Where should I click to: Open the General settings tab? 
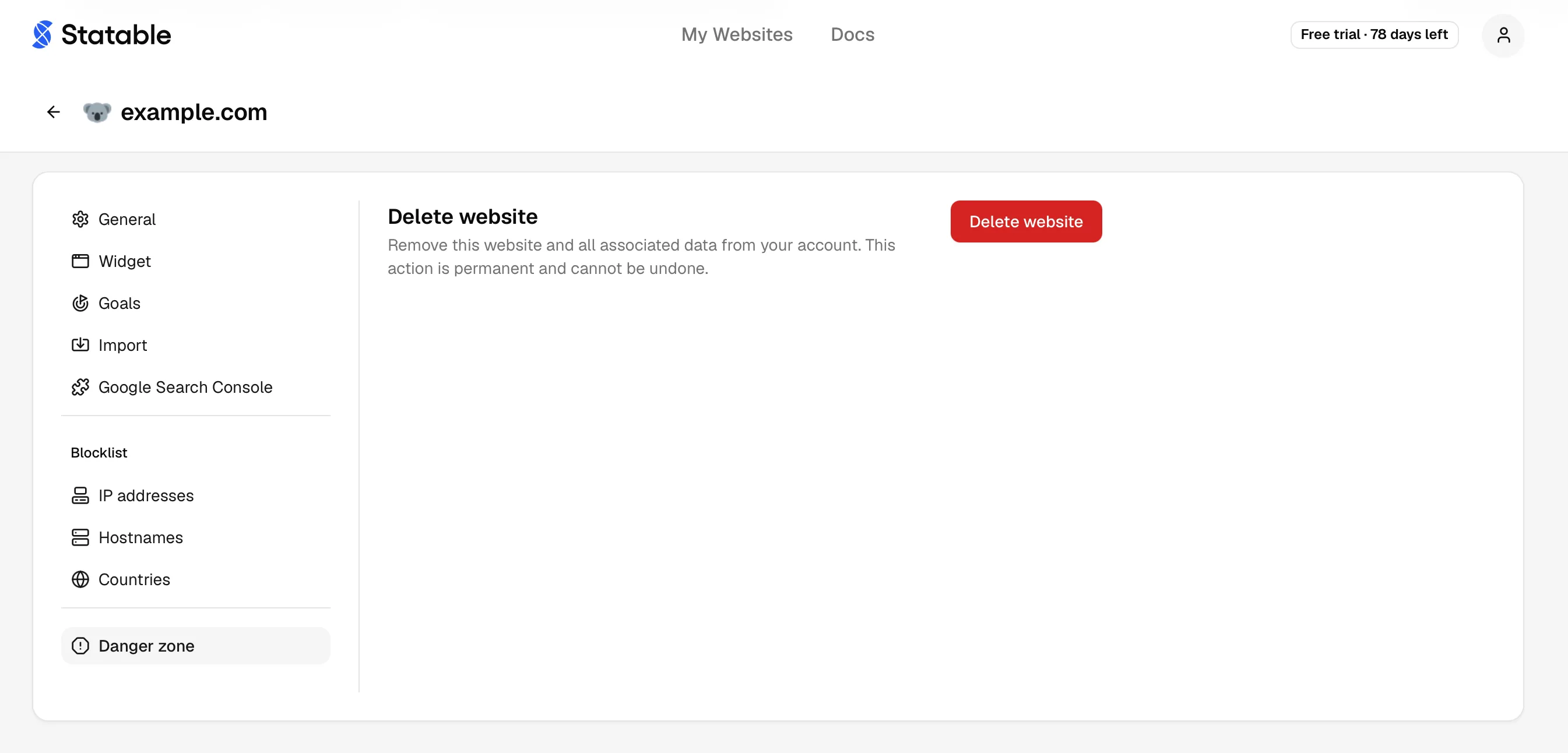click(x=195, y=219)
